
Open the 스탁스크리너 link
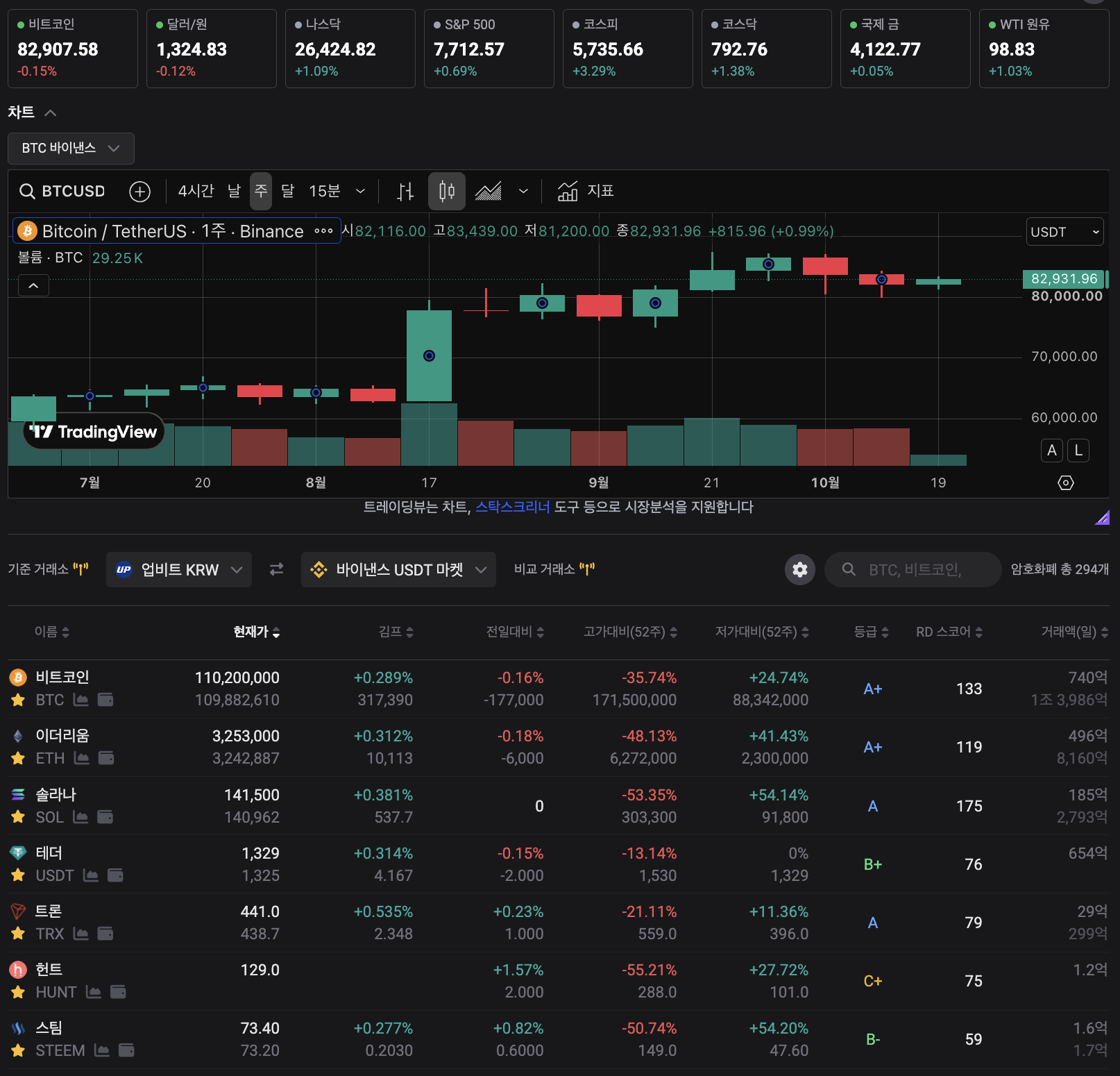(512, 507)
